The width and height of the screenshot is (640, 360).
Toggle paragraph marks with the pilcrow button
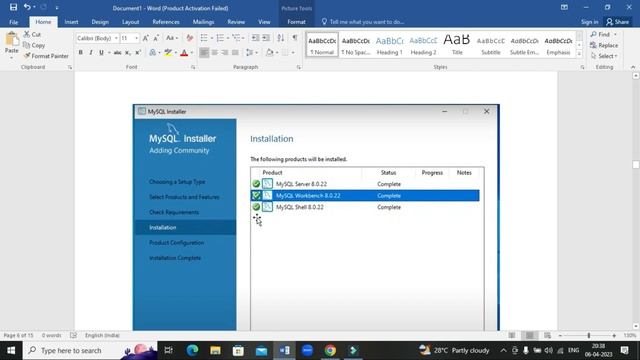[x=295, y=38]
